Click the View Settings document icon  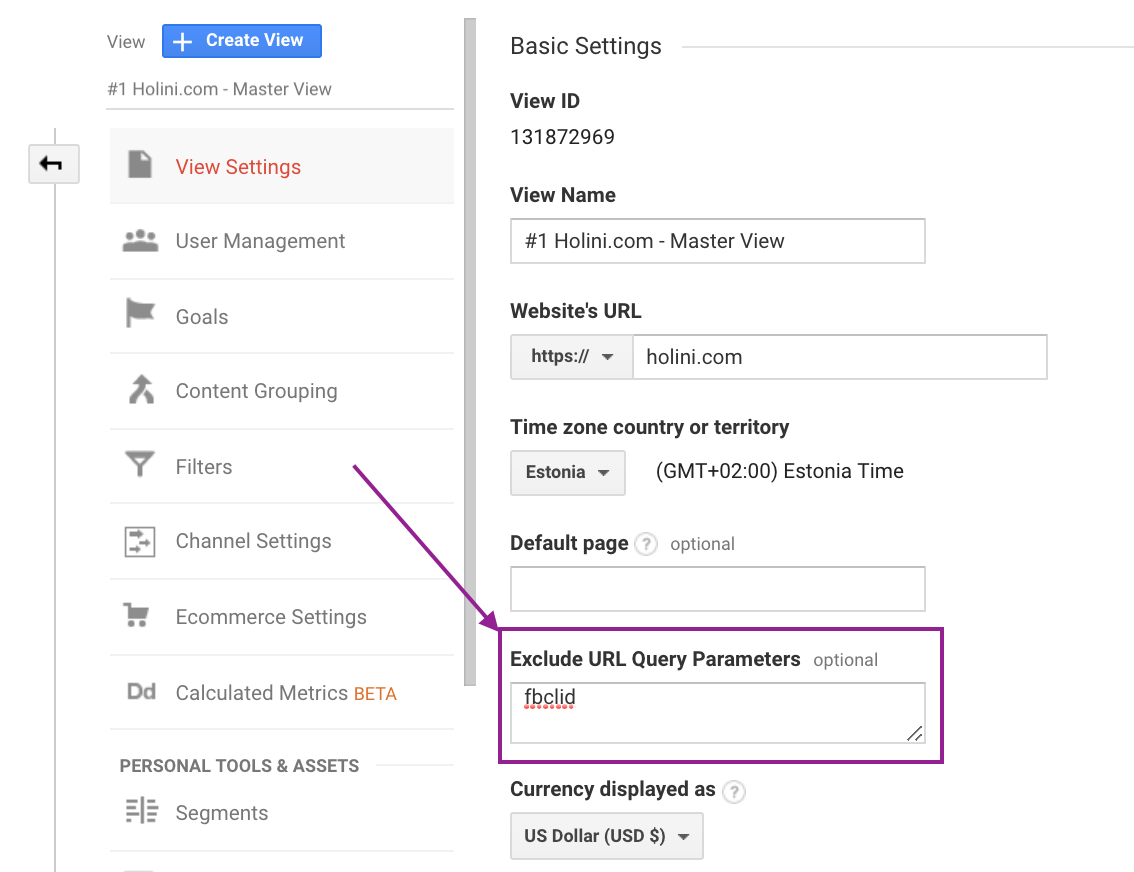point(140,164)
